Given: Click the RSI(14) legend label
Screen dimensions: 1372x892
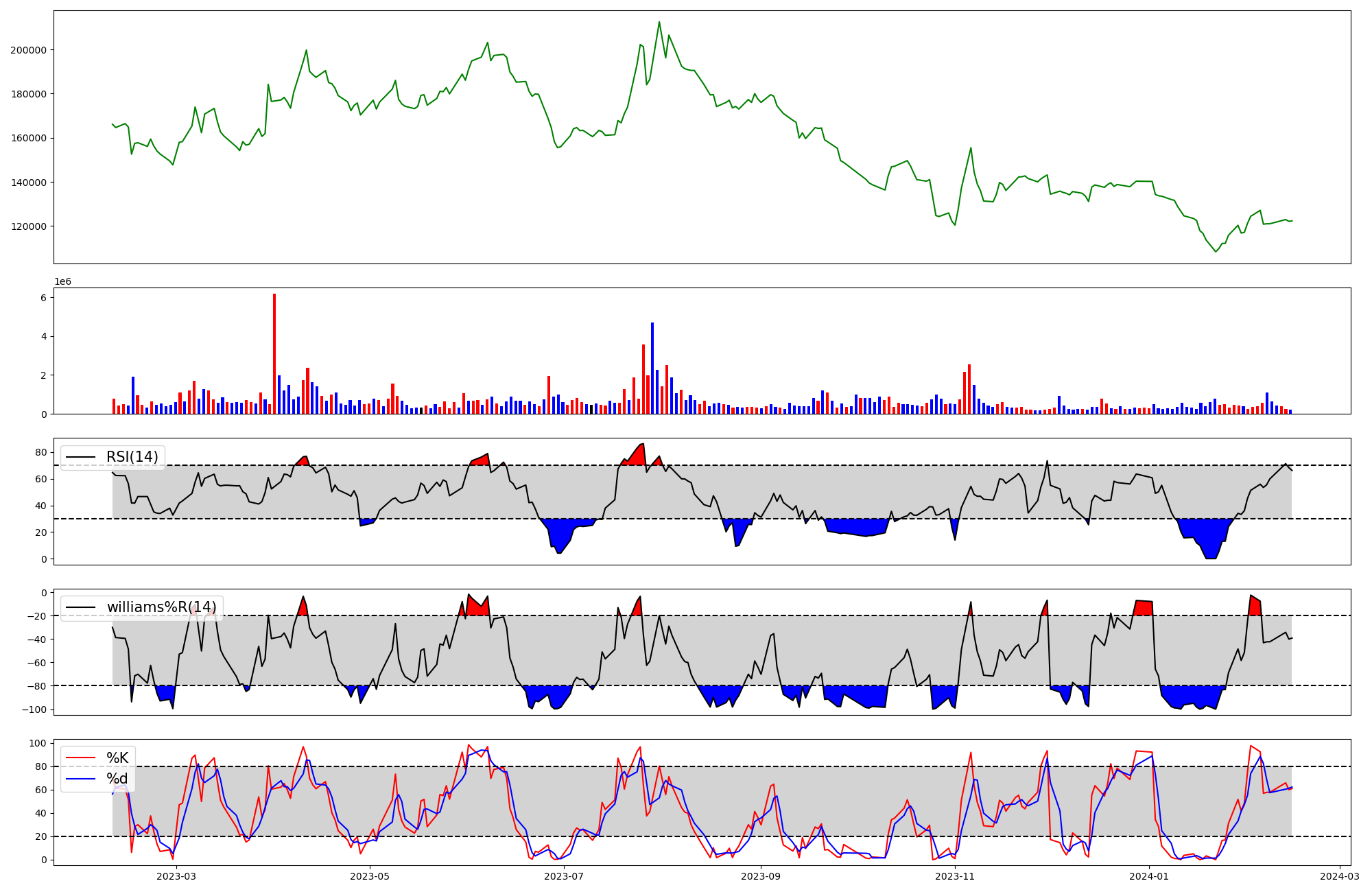Looking at the screenshot, I should click(132, 457).
